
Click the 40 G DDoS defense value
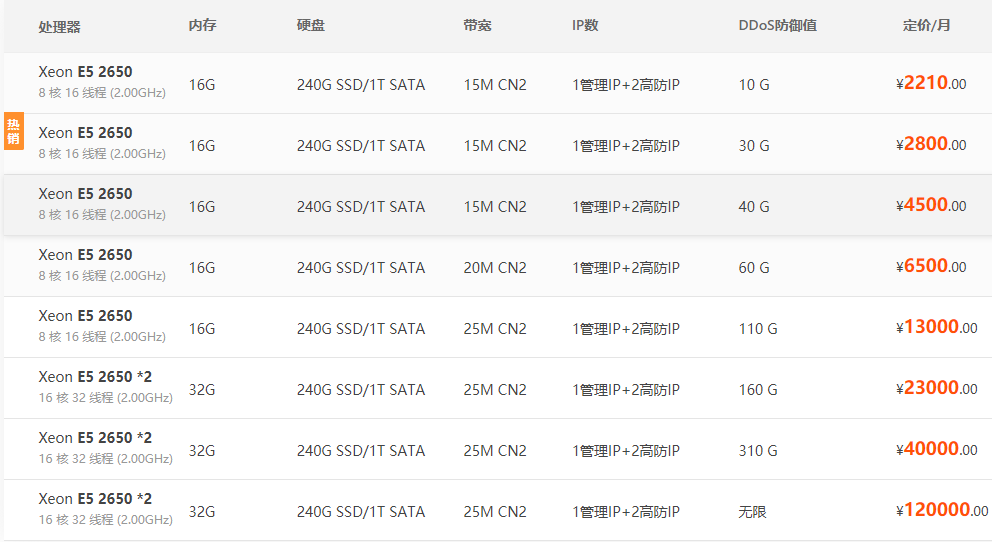(754, 207)
